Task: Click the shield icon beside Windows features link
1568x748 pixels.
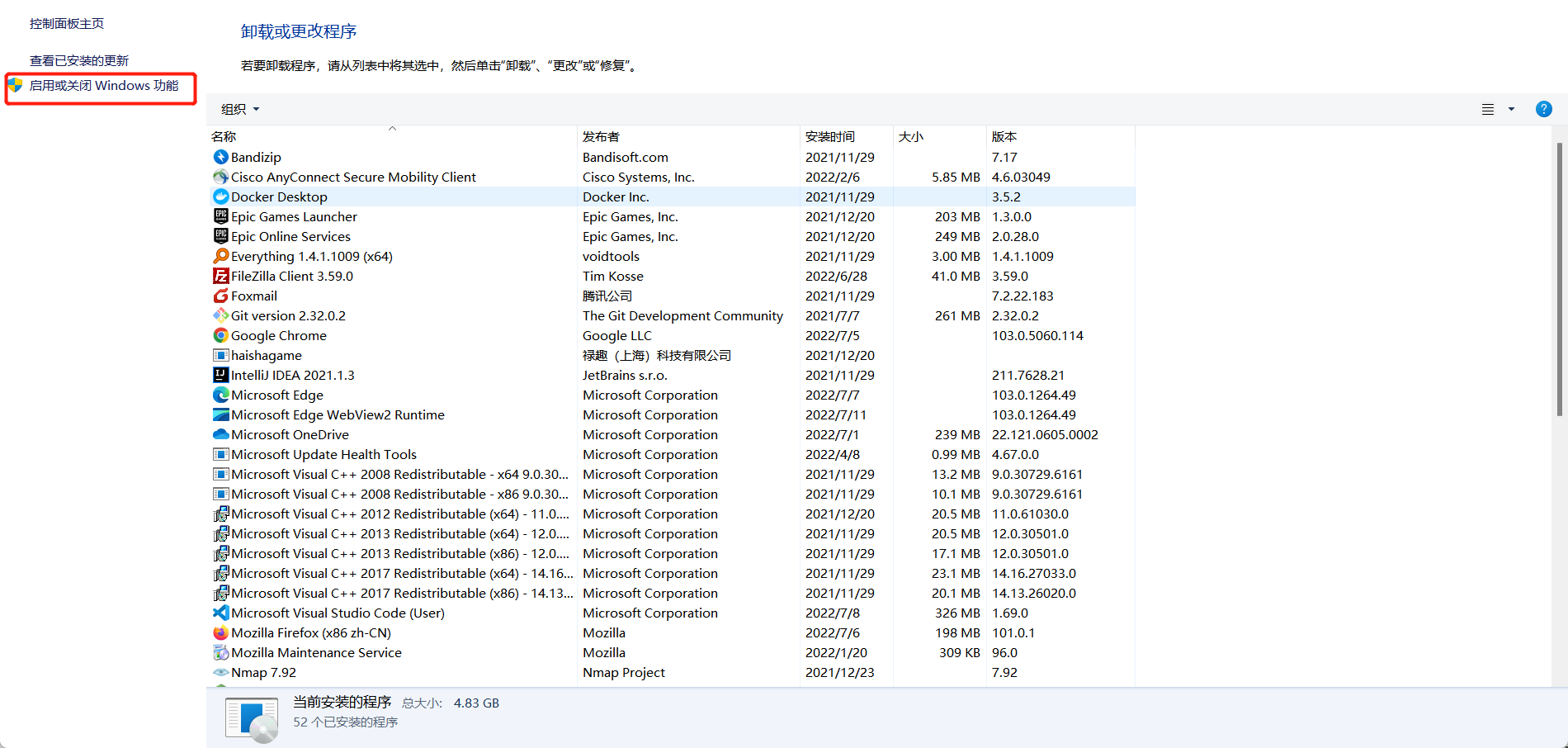Action: pyautogui.click(x=15, y=85)
